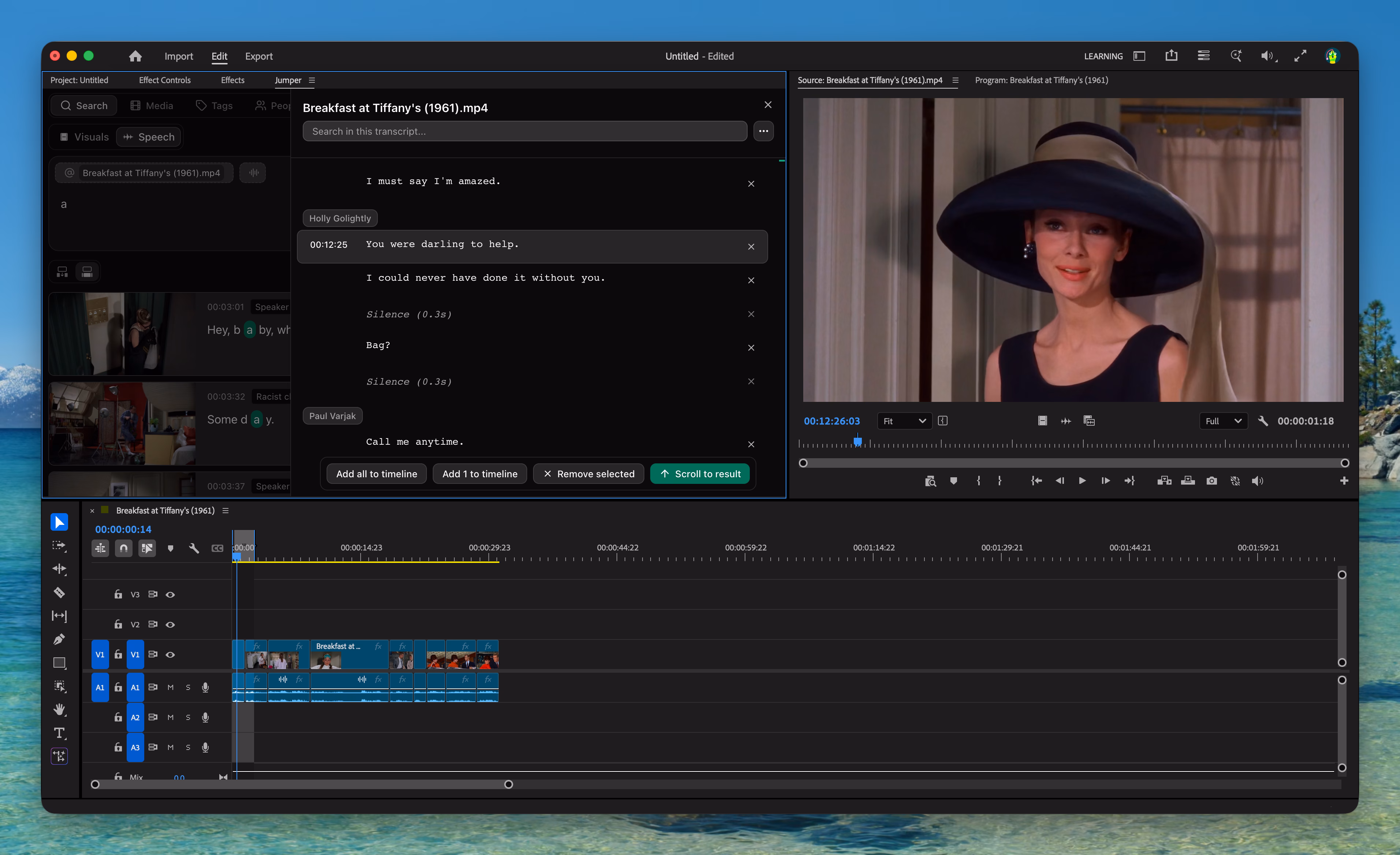The width and height of the screenshot is (1400, 855).
Task: Click the Insert button in Source monitor
Action: pyautogui.click(x=1164, y=481)
